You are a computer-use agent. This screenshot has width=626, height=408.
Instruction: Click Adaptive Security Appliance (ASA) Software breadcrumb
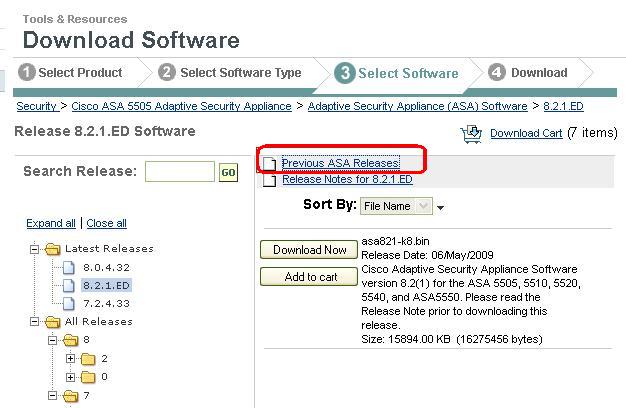pos(418,106)
